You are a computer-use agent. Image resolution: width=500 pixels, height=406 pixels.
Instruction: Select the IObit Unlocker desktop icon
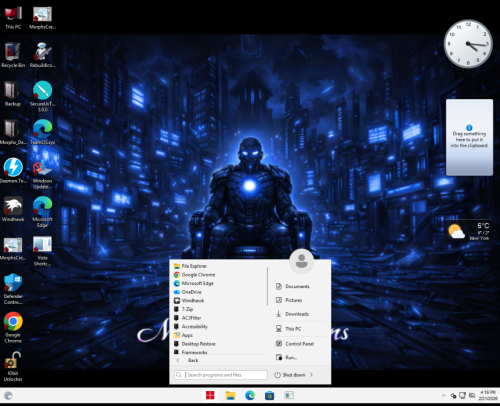pos(13,367)
